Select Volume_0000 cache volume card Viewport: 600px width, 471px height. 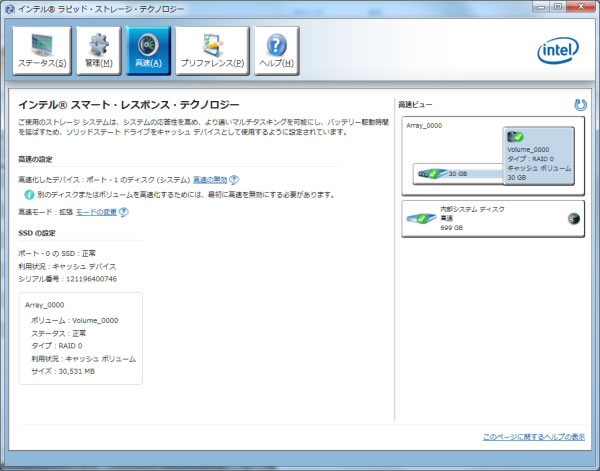pos(538,156)
